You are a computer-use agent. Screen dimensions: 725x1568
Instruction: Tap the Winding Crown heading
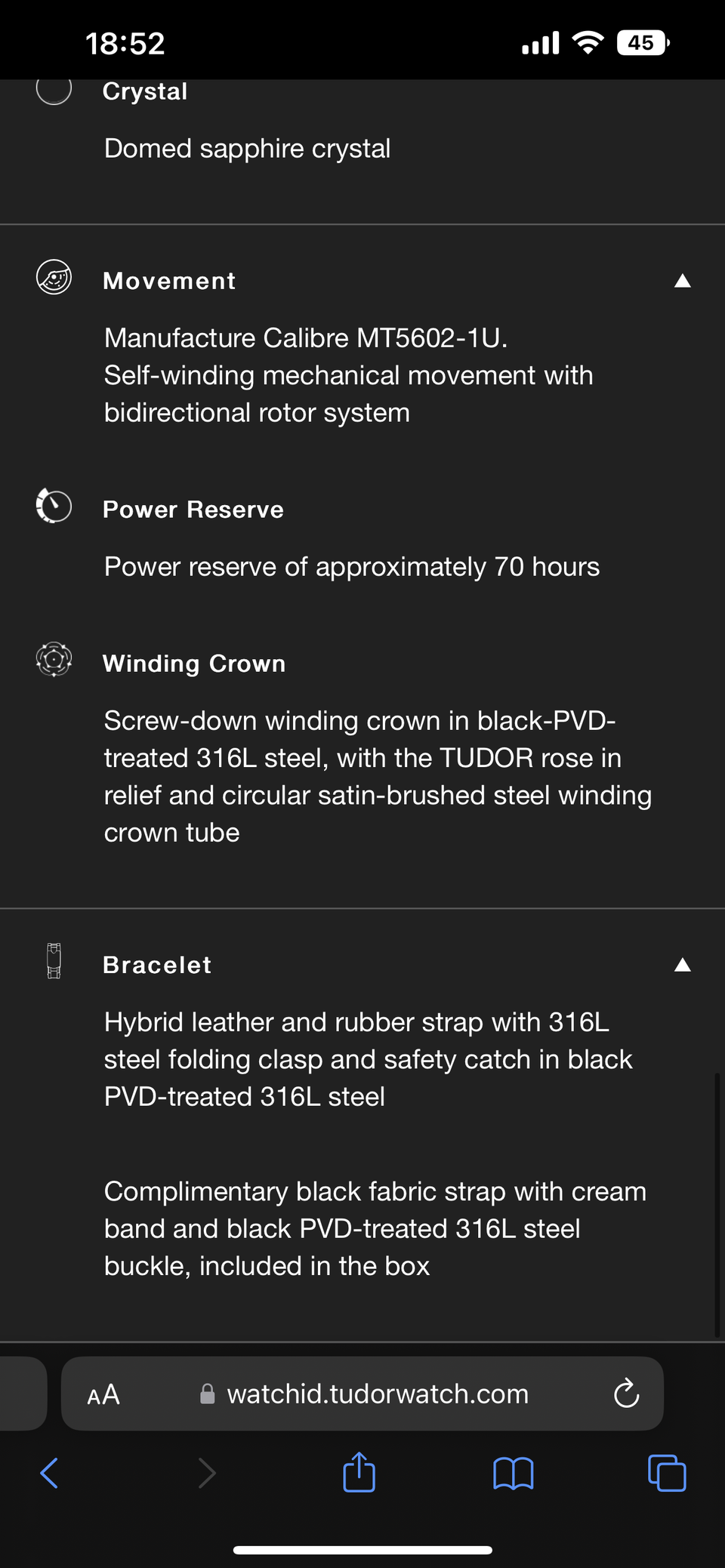(x=194, y=664)
